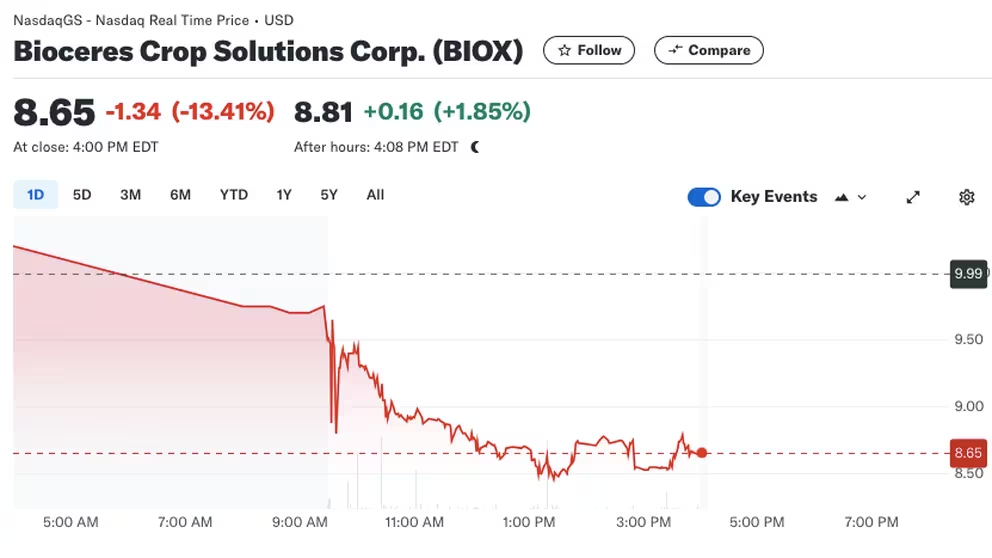Click the red 8.65 price label
The width and height of the screenshot is (992, 558).
pyautogui.click(x=969, y=453)
